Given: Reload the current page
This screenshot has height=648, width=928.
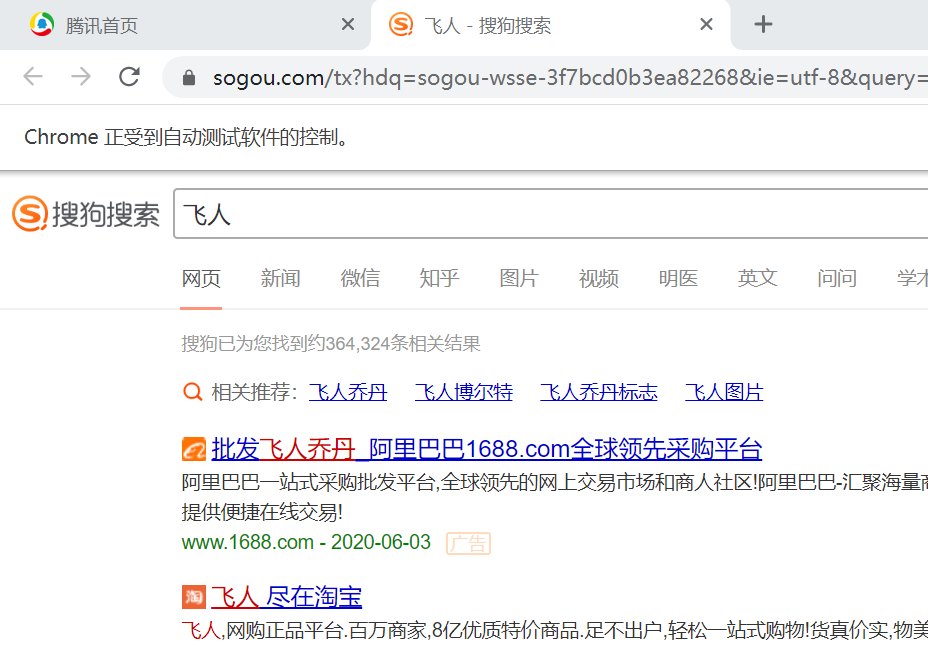Looking at the screenshot, I should pyautogui.click(x=129, y=77).
